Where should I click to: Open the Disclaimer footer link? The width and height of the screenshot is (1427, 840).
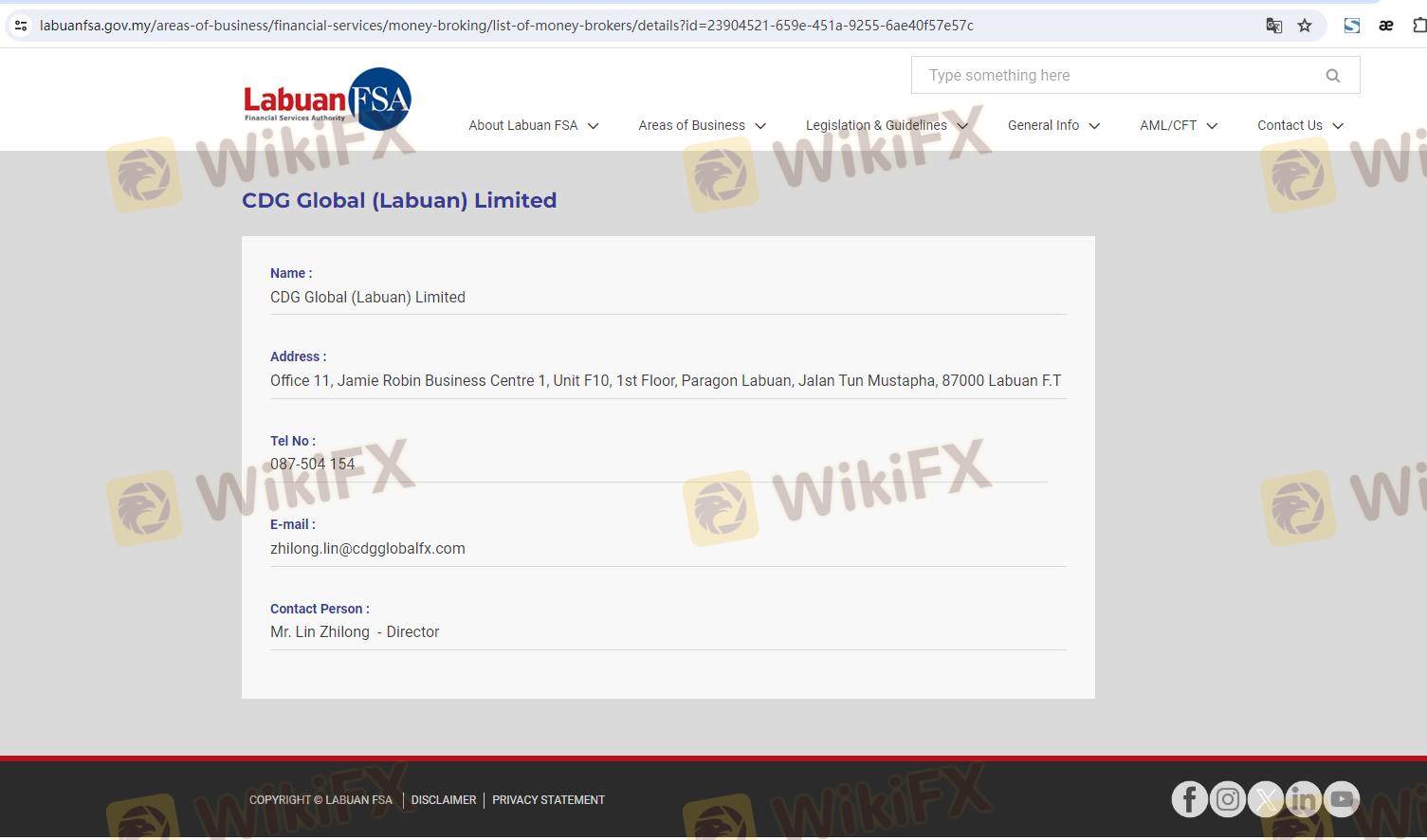pyautogui.click(x=444, y=800)
